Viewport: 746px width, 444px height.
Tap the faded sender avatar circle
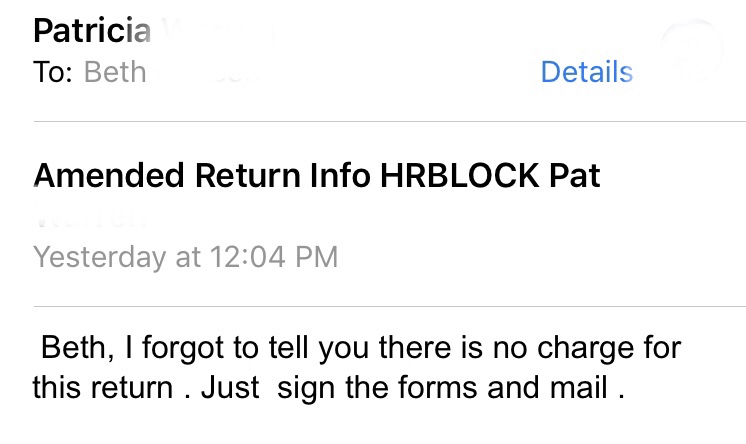click(693, 48)
